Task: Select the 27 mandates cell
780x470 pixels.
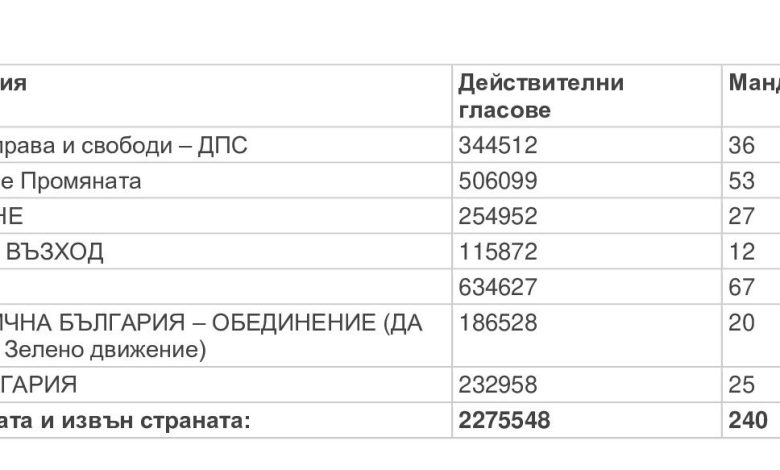Action: [x=742, y=216]
